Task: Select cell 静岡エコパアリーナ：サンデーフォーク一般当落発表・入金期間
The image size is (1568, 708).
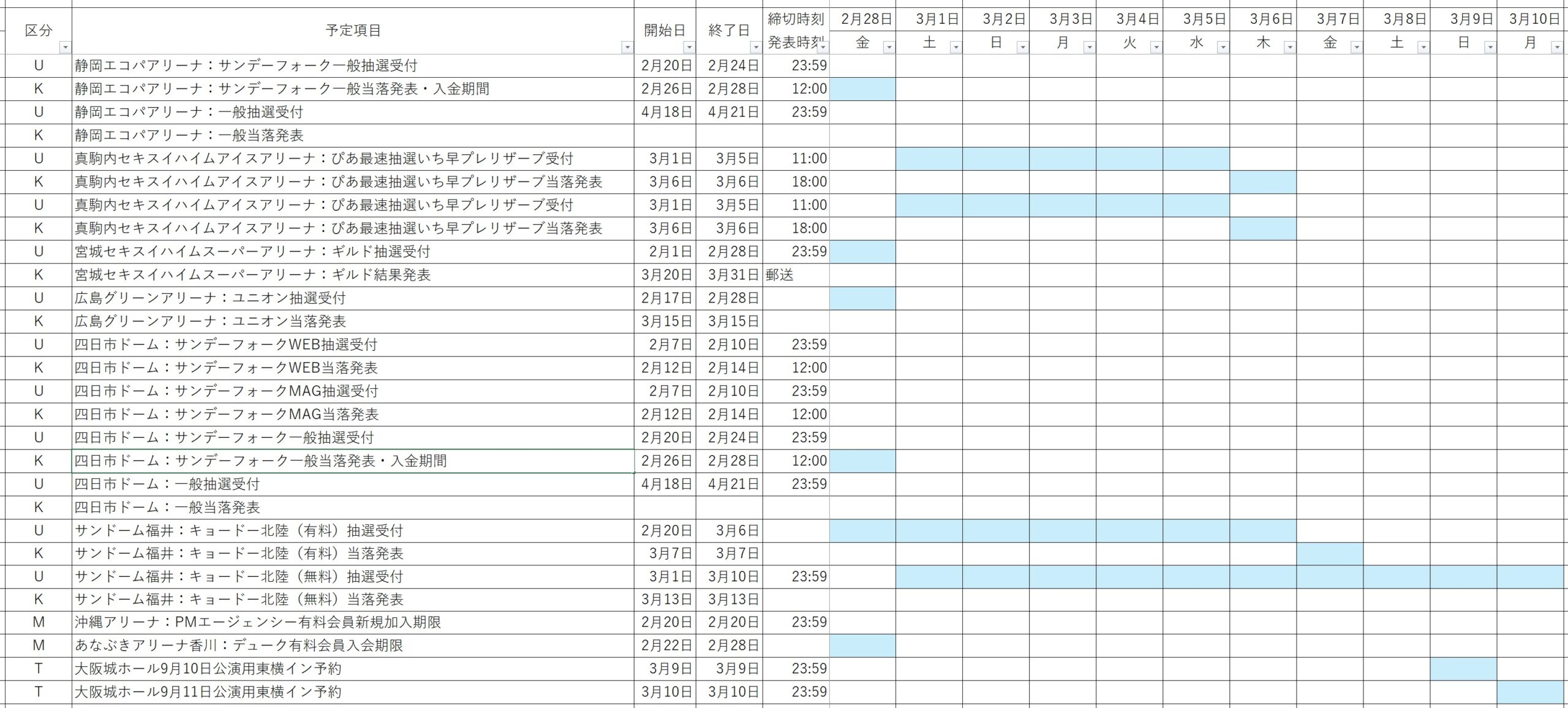Action: [x=353, y=89]
